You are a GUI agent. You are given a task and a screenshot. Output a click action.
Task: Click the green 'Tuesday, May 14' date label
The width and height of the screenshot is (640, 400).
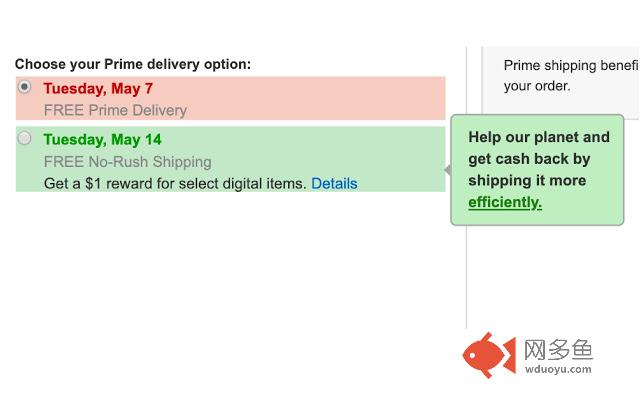pos(102,140)
